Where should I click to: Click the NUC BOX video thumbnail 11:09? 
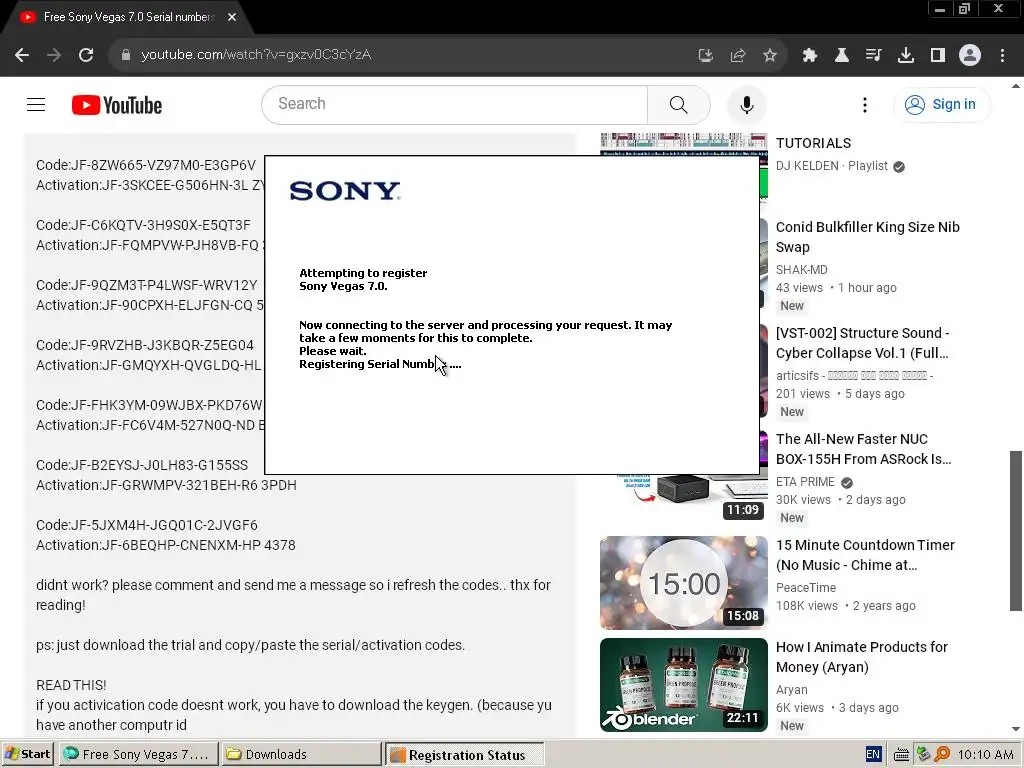point(683,498)
